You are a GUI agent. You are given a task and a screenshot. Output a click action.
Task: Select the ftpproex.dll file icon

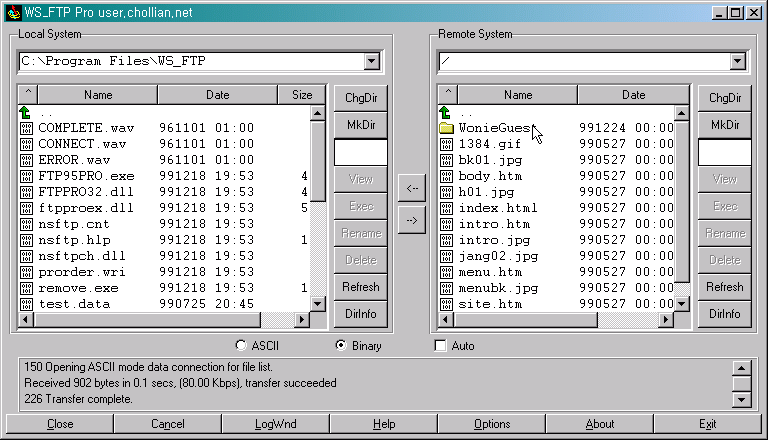click(x=26, y=208)
